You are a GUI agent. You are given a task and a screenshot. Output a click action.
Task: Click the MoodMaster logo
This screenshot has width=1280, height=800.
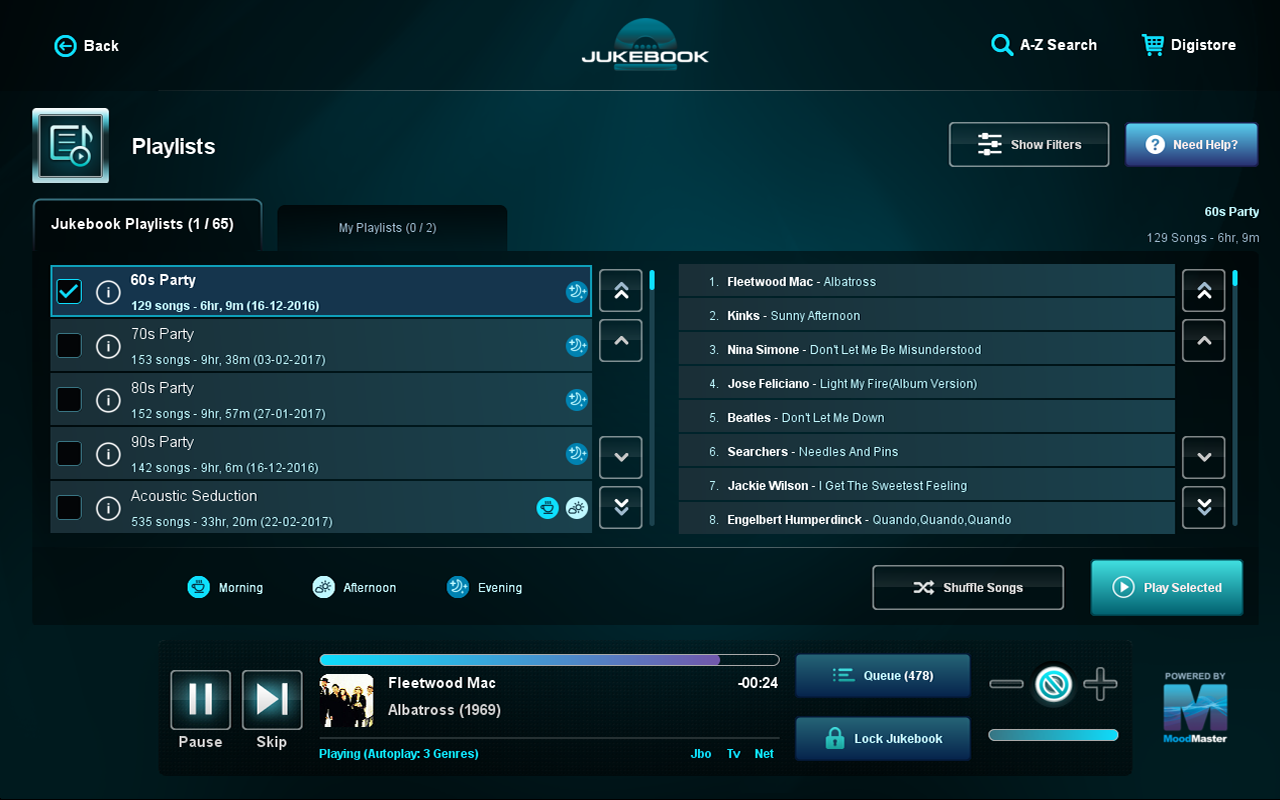1195,708
